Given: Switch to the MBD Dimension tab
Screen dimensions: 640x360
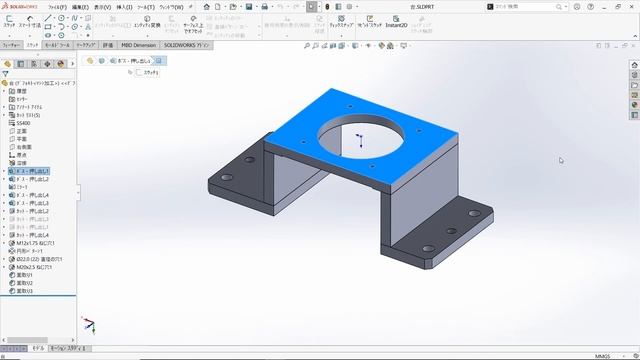Looking at the screenshot, I should [139, 45].
